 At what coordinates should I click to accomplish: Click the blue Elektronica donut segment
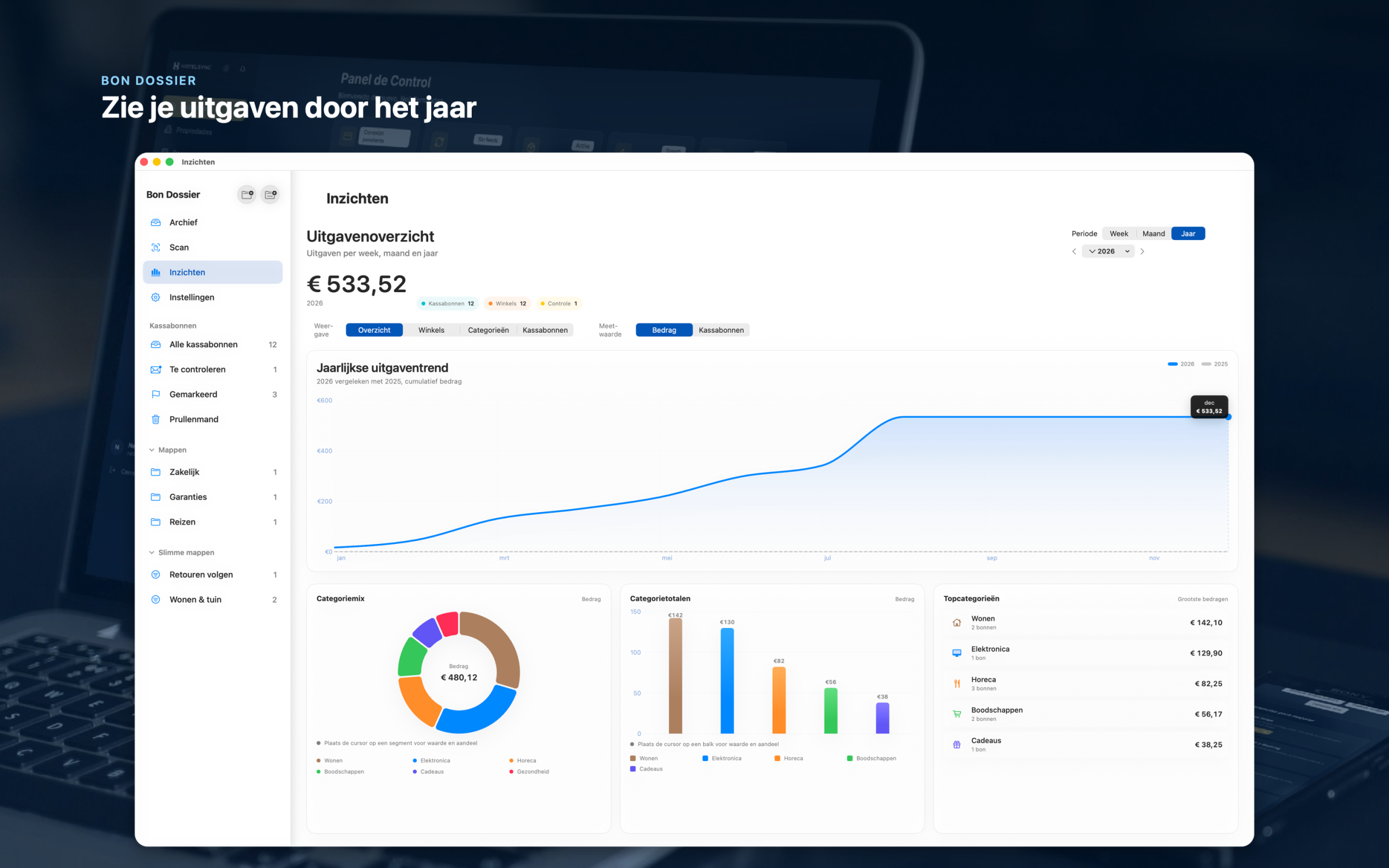tap(479, 713)
